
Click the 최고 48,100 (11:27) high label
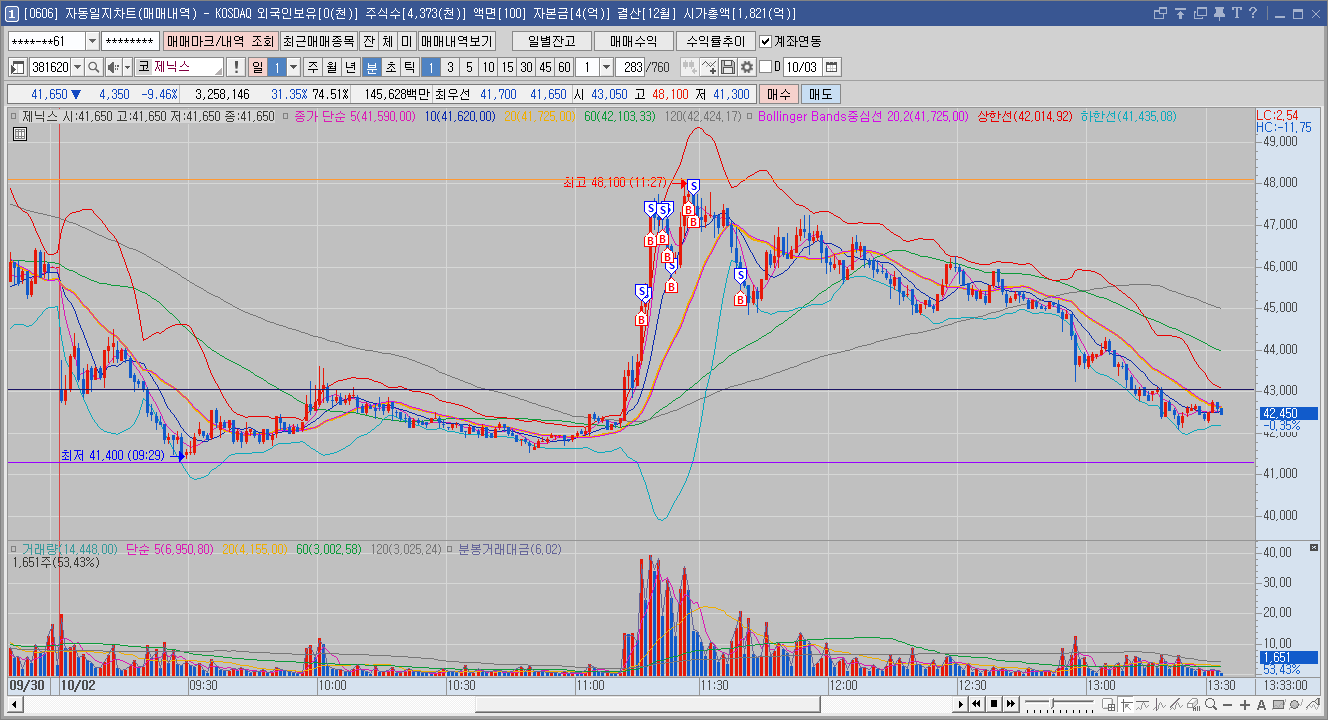(x=614, y=182)
